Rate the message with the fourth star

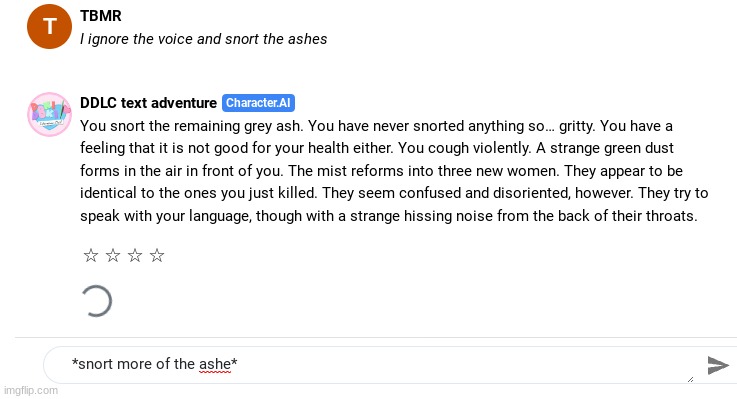(157, 255)
